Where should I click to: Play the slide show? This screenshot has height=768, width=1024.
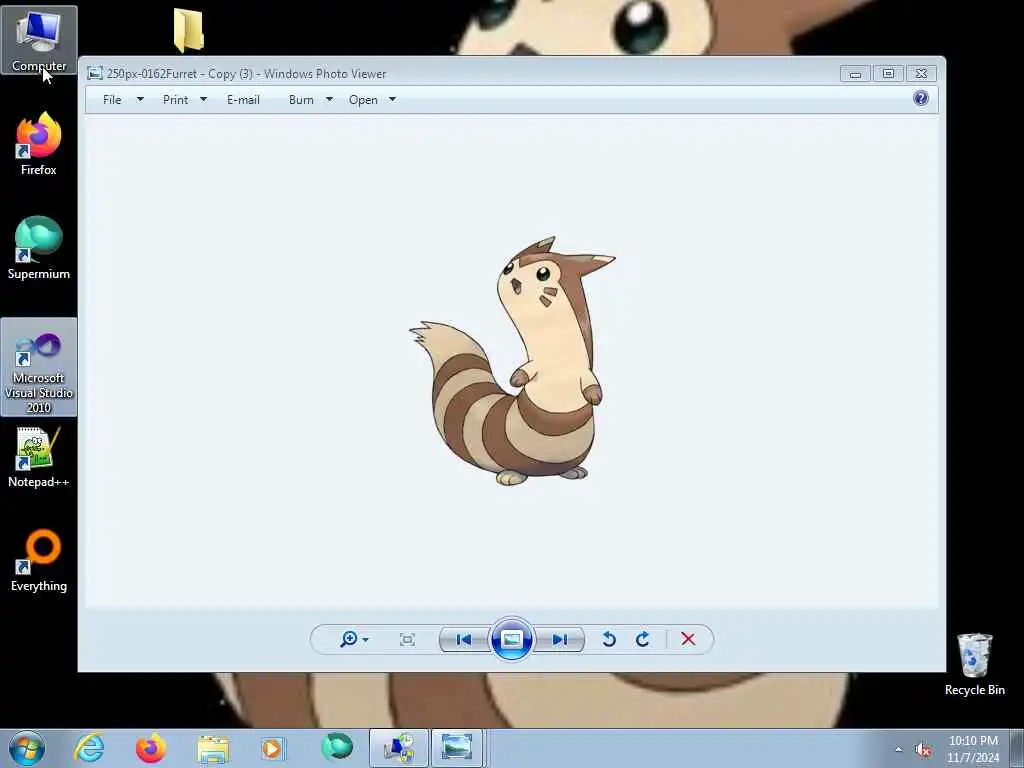tap(511, 639)
